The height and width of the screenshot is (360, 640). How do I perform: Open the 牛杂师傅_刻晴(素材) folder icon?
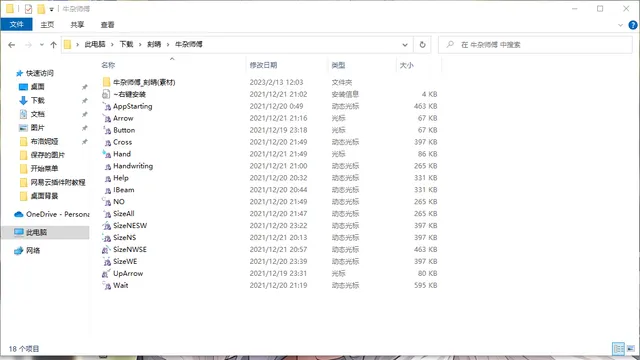[107, 82]
